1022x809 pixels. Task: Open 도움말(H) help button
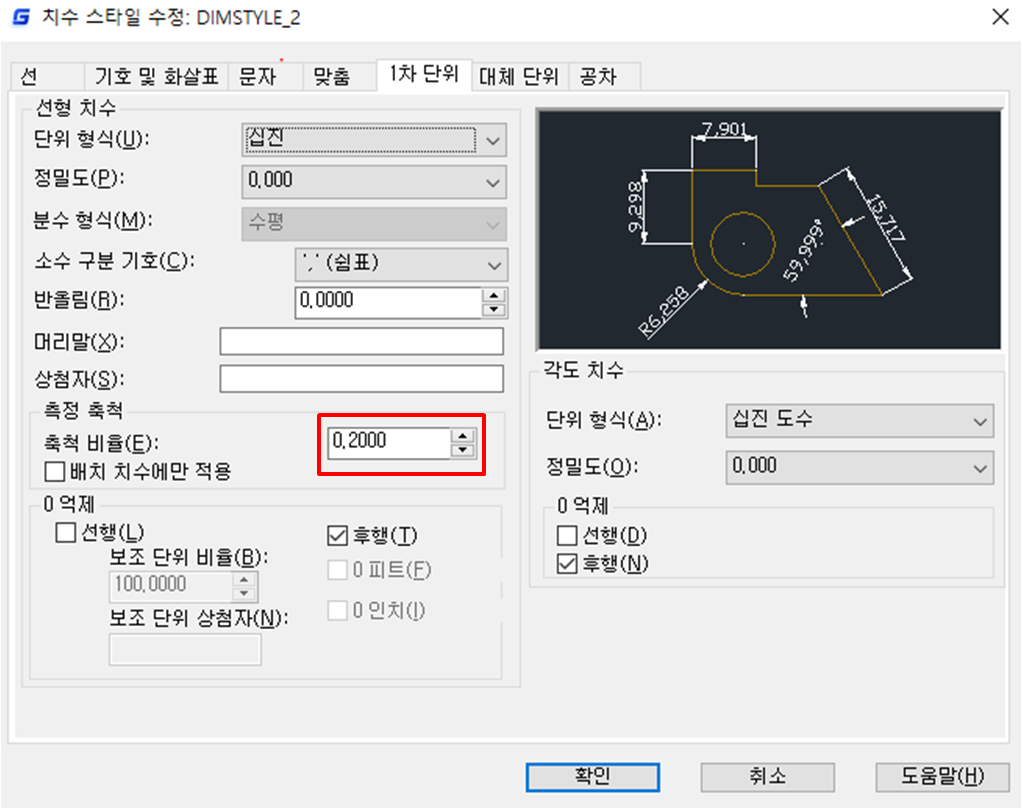(x=942, y=776)
